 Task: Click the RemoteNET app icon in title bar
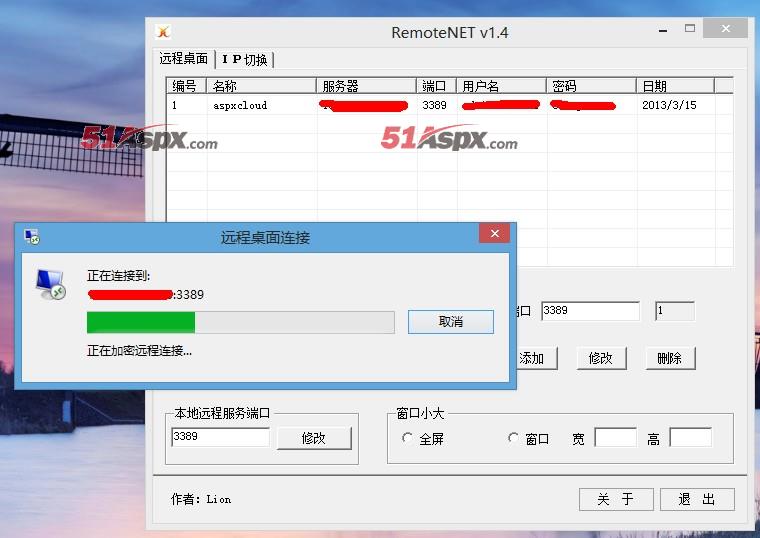[163, 32]
